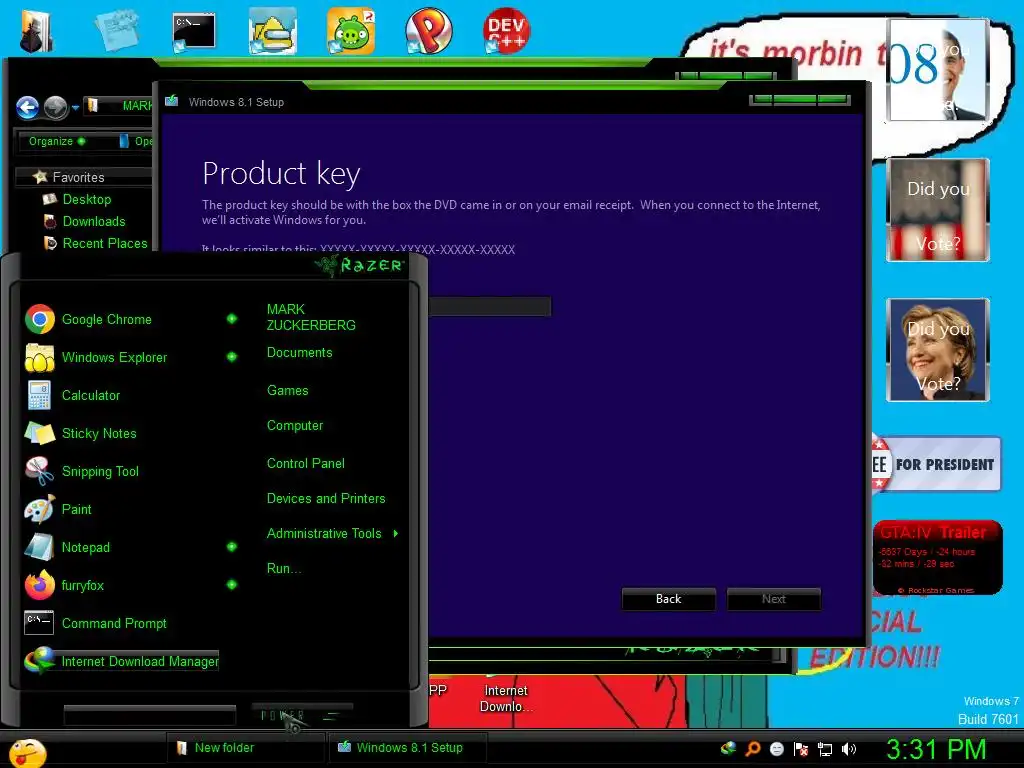
Task: Open Computer from the start menu
Action: [295, 426]
